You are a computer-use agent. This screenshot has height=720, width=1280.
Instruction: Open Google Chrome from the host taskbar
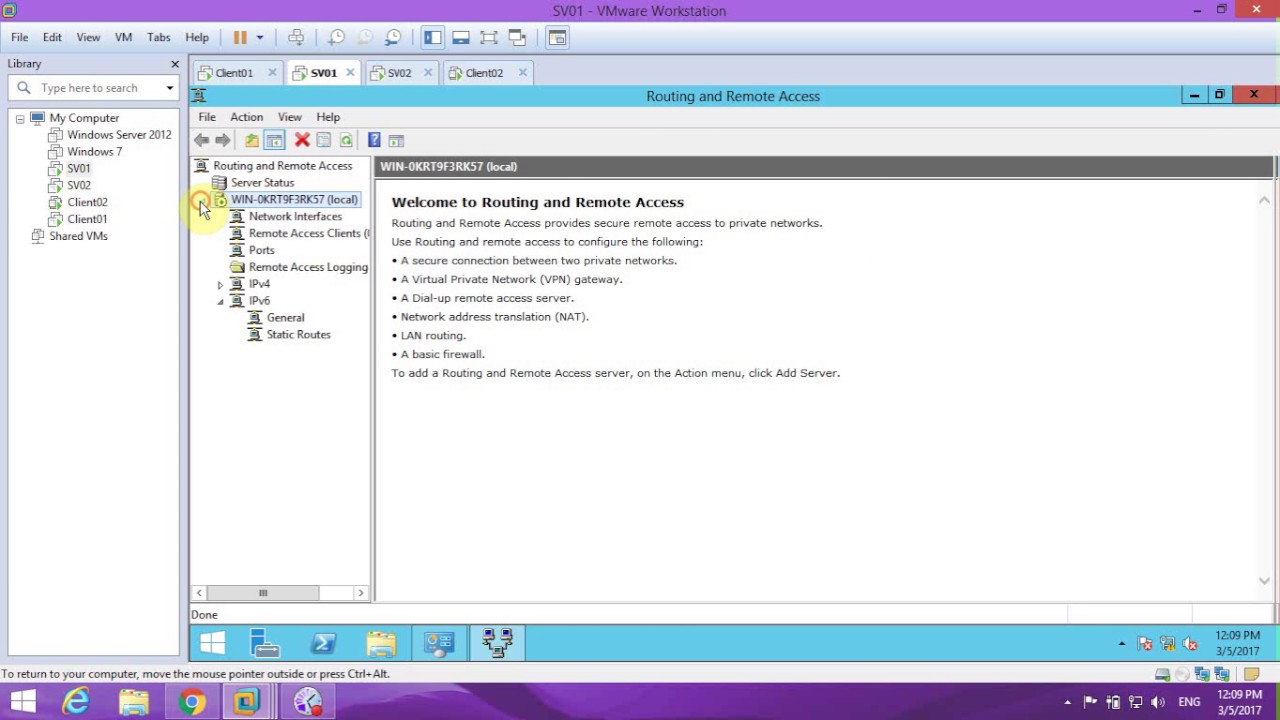[192, 702]
